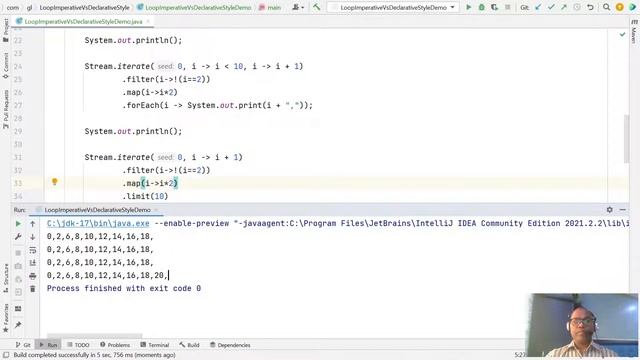Image resolution: width=640 pixels, height=360 pixels.
Task: Toggle tool window bars at status bar corner
Action: (6, 355)
